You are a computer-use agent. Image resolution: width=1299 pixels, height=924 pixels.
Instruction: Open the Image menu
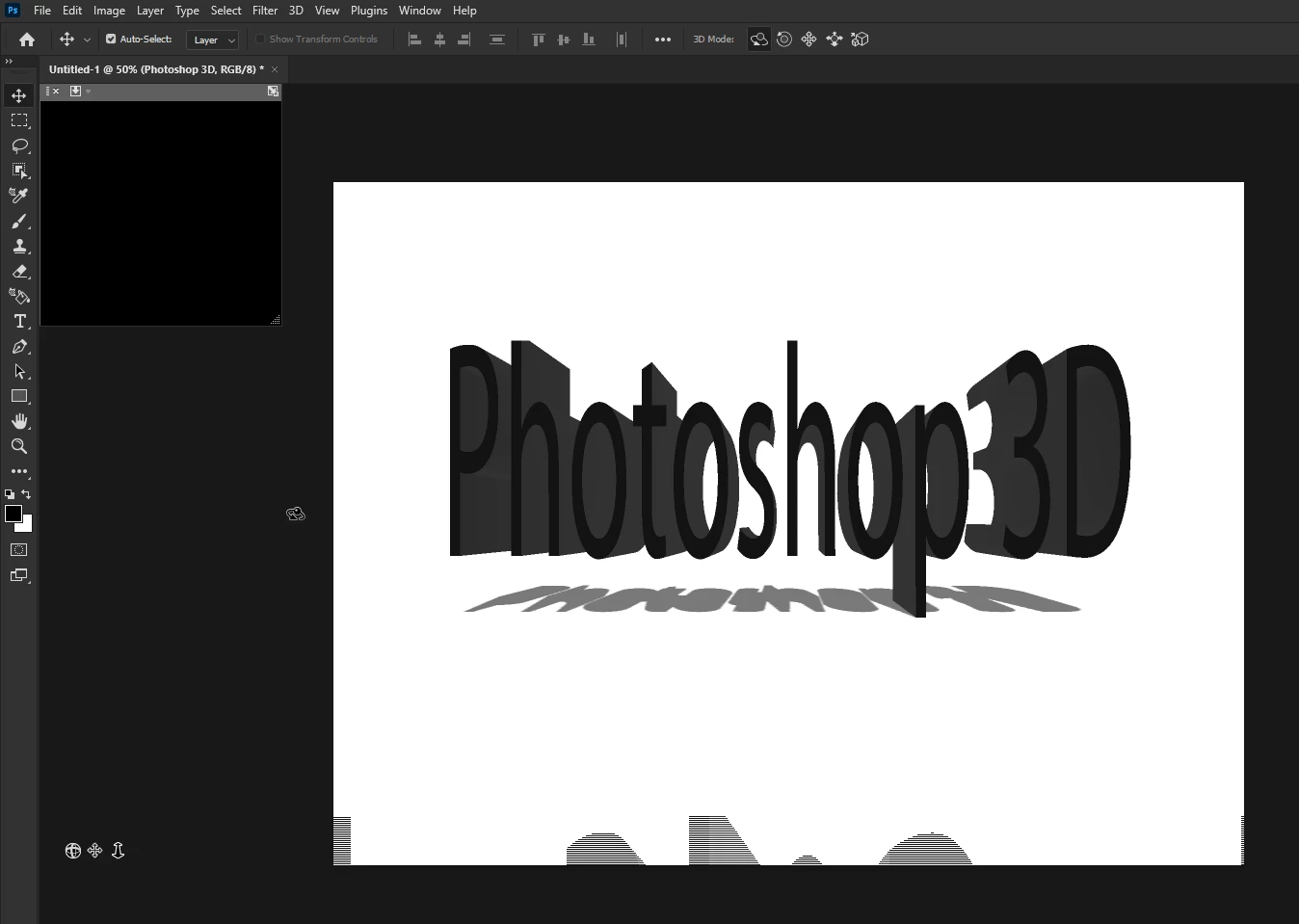coord(109,11)
